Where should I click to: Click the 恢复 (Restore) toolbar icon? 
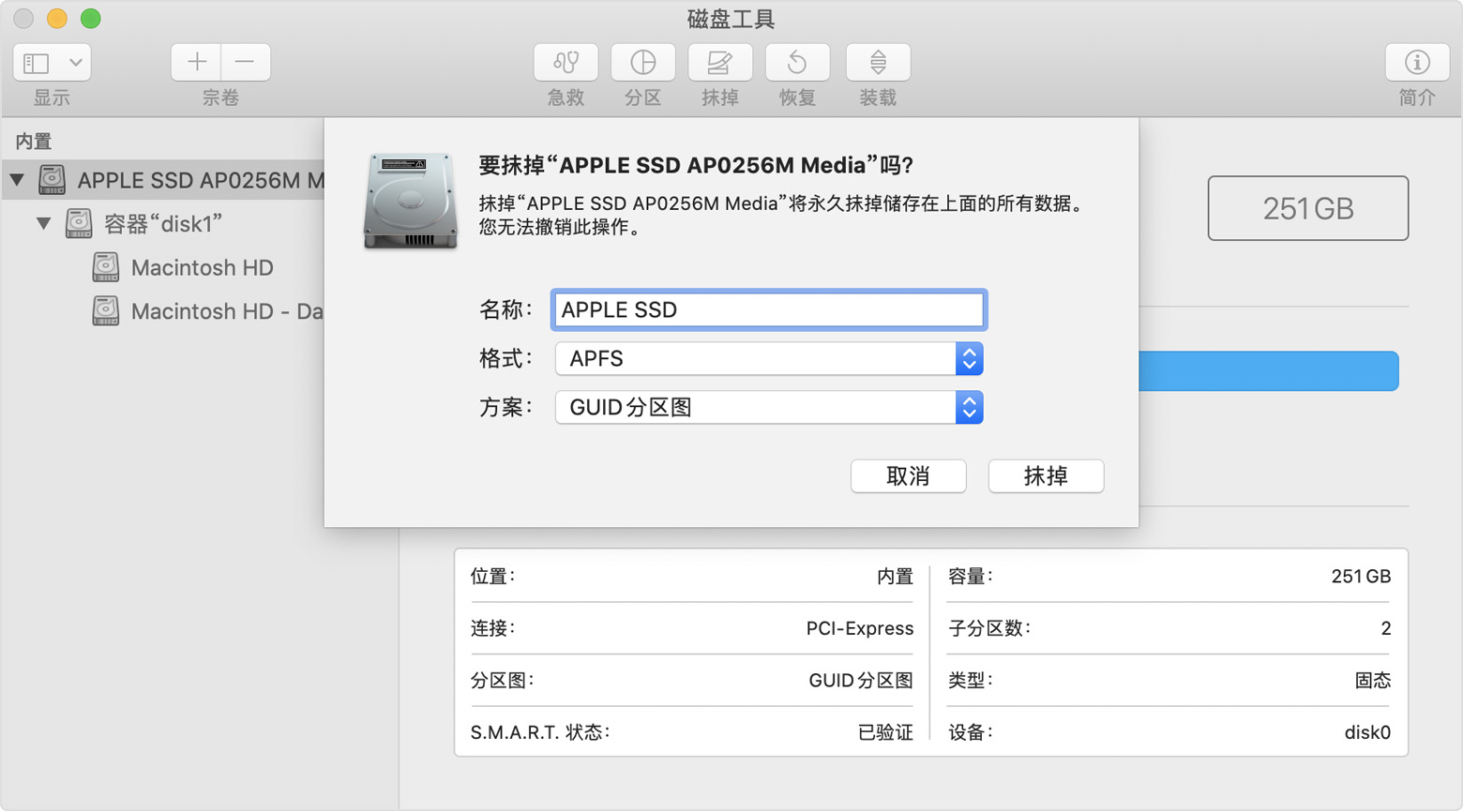[x=798, y=63]
